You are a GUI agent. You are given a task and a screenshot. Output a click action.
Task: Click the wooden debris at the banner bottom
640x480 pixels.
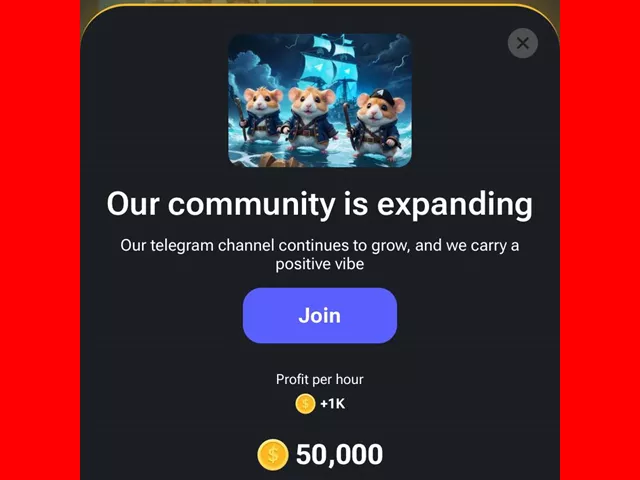click(x=280, y=160)
